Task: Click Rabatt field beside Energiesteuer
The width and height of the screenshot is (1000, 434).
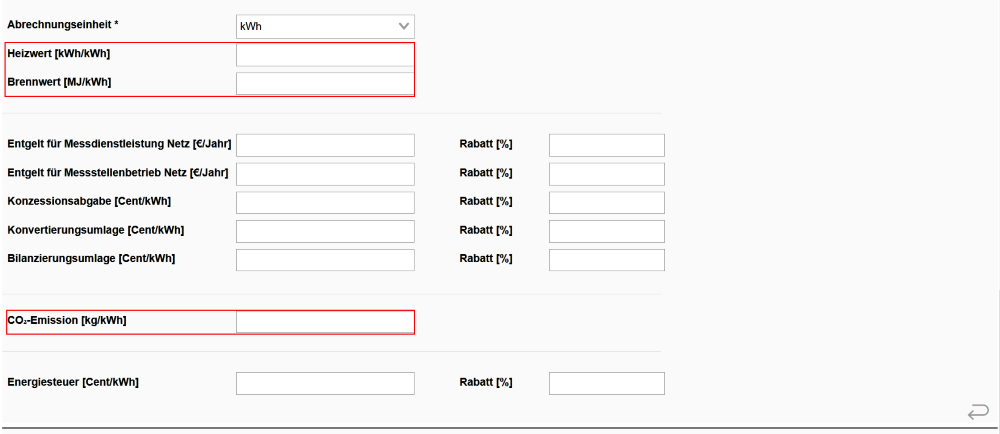Action: [606, 384]
